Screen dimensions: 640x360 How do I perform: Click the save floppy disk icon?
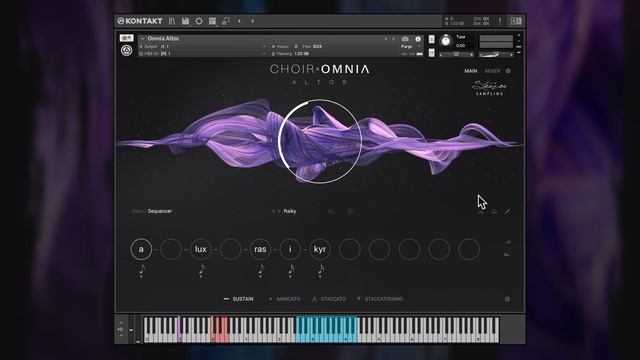click(x=185, y=21)
